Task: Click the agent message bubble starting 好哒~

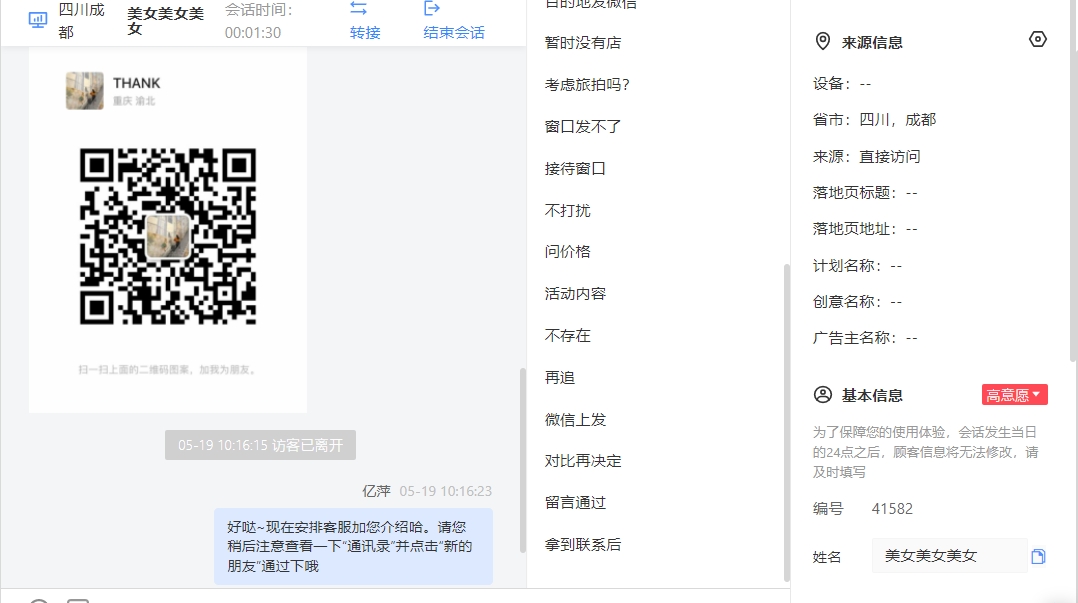Action: (x=353, y=547)
